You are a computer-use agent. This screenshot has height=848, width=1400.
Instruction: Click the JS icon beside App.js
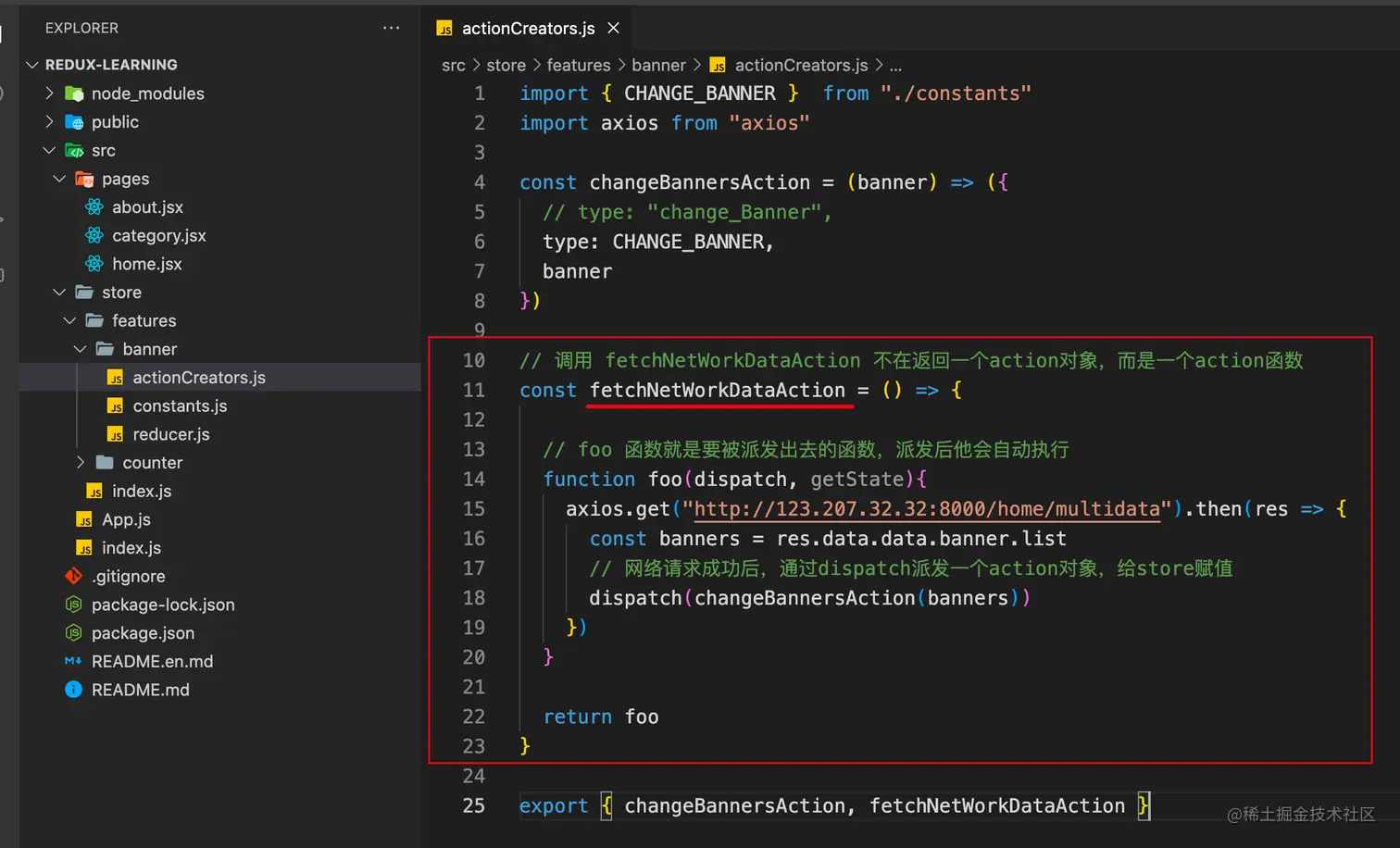[x=84, y=520]
